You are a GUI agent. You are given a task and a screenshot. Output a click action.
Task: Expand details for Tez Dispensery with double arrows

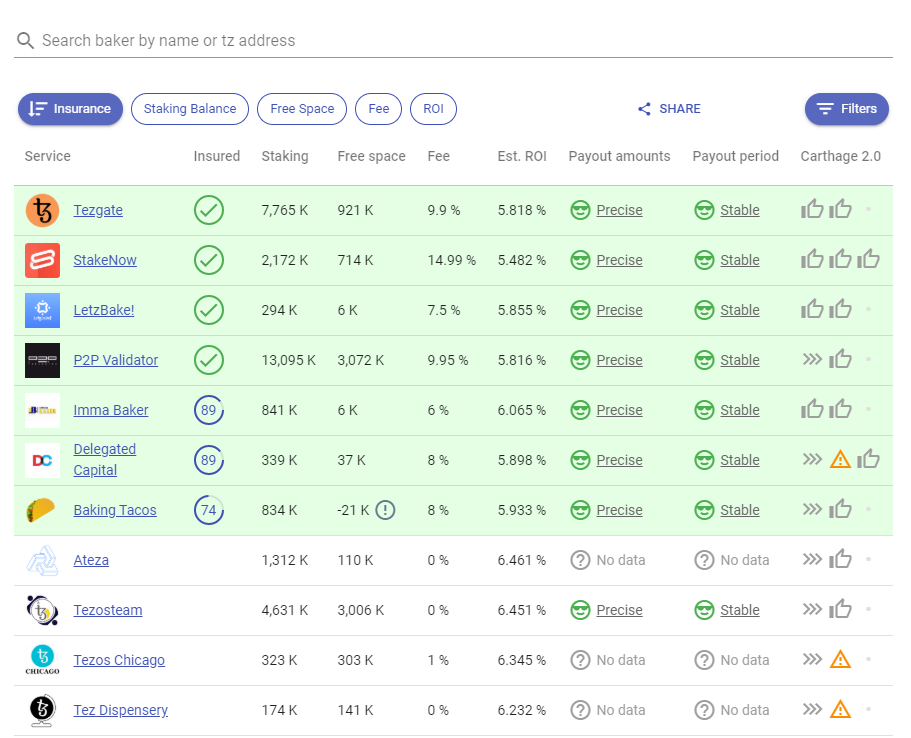812,708
